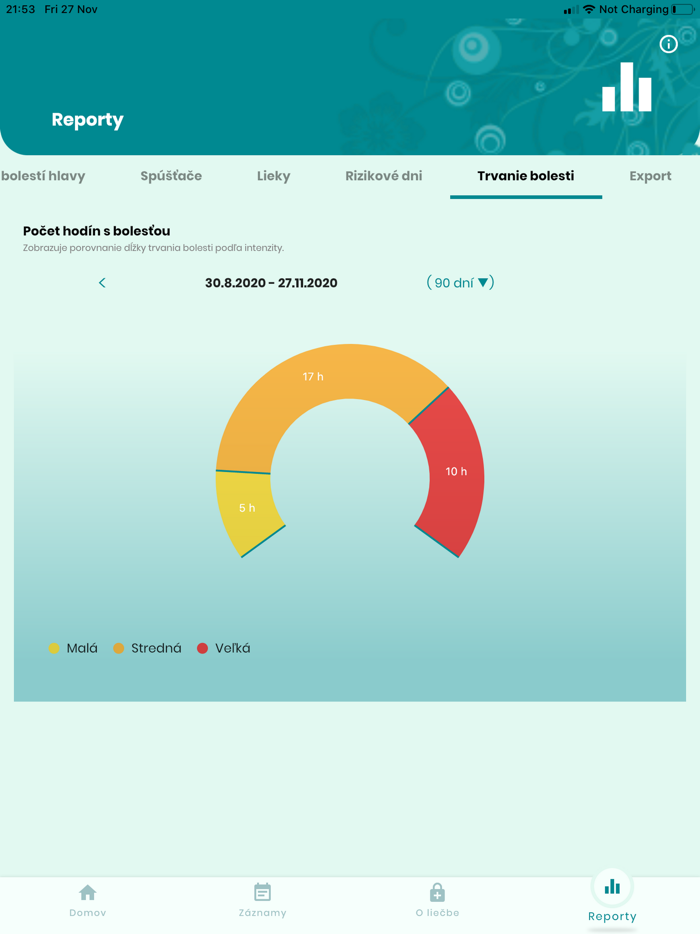Open the O liečbe lock icon
The height and width of the screenshot is (934, 700).
tap(437, 892)
